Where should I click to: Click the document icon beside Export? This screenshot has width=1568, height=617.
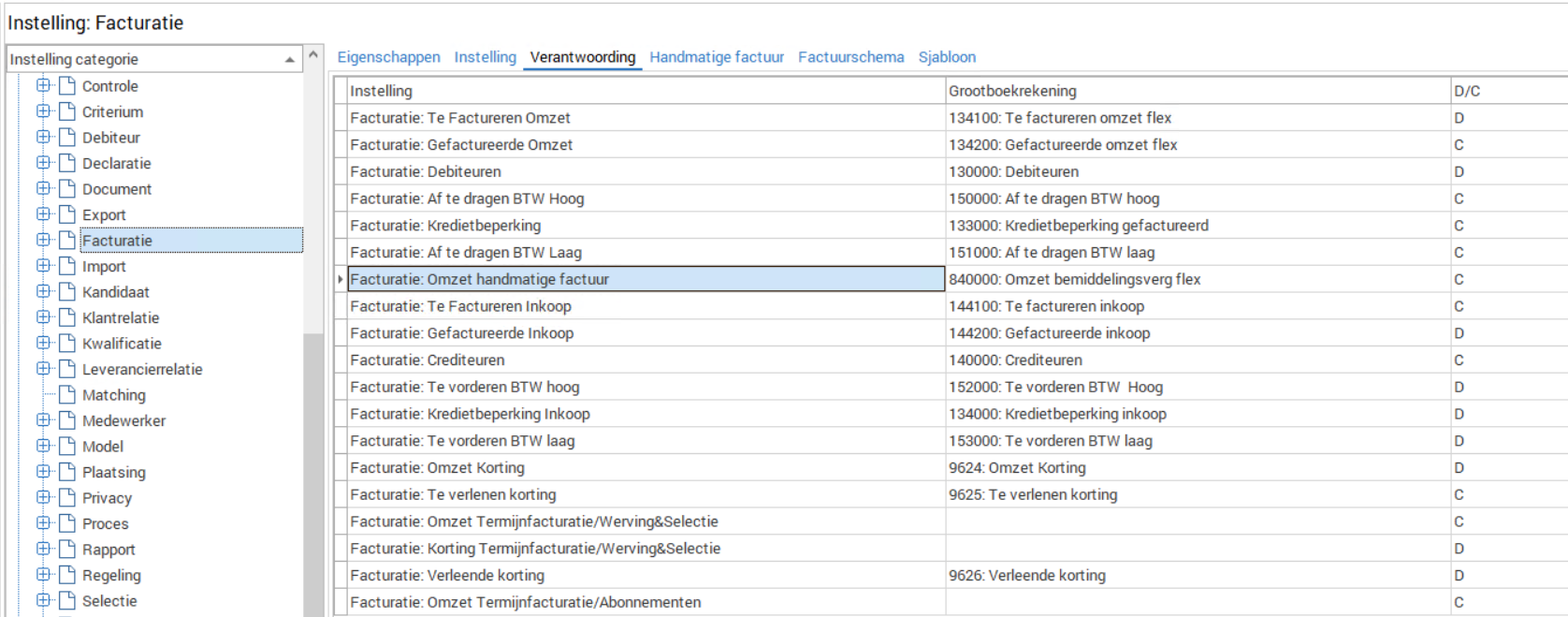click(66, 214)
